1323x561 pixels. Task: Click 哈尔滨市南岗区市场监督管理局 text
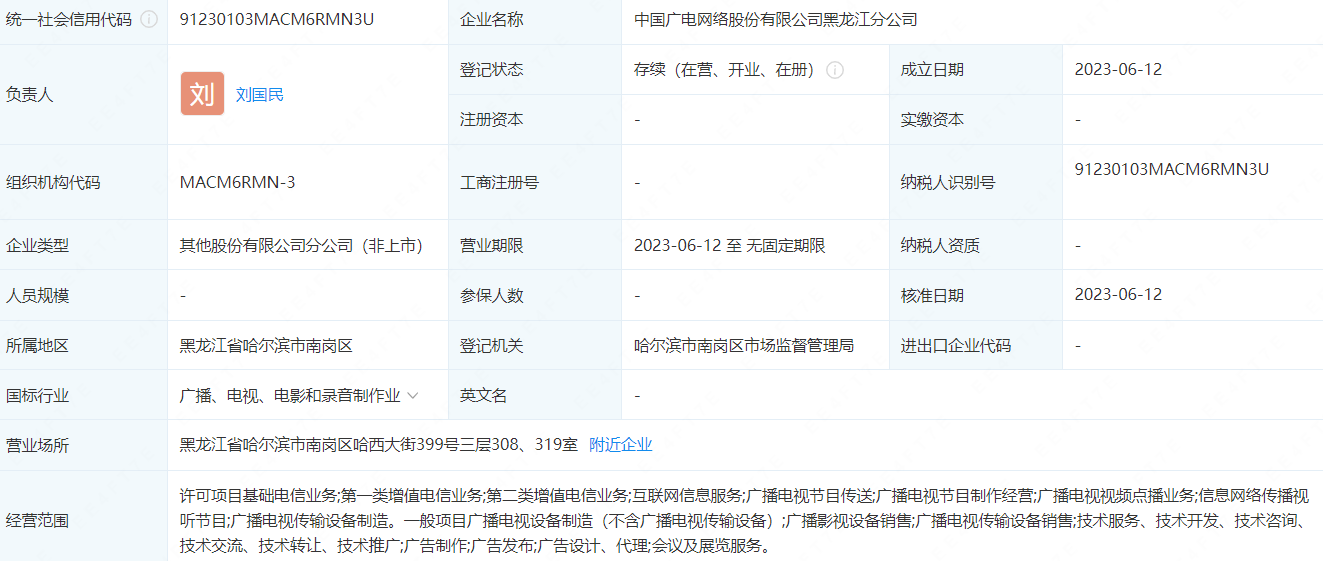[744, 346]
